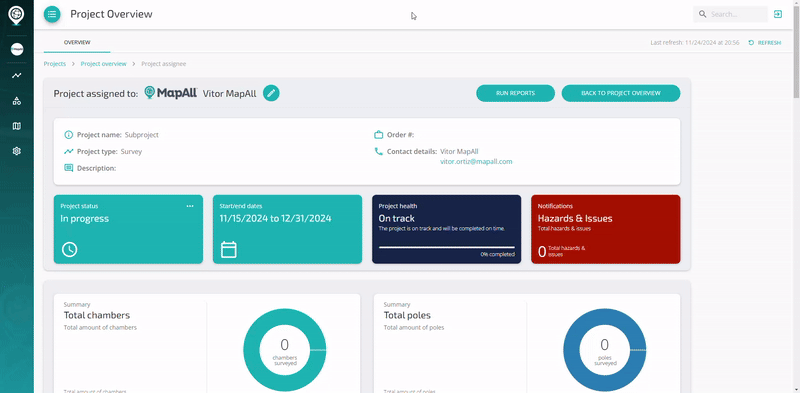The image size is (800, 393).
Task: Go to Project overview breadcrumb
Action: pyautogui.click(x=104, y=64)
